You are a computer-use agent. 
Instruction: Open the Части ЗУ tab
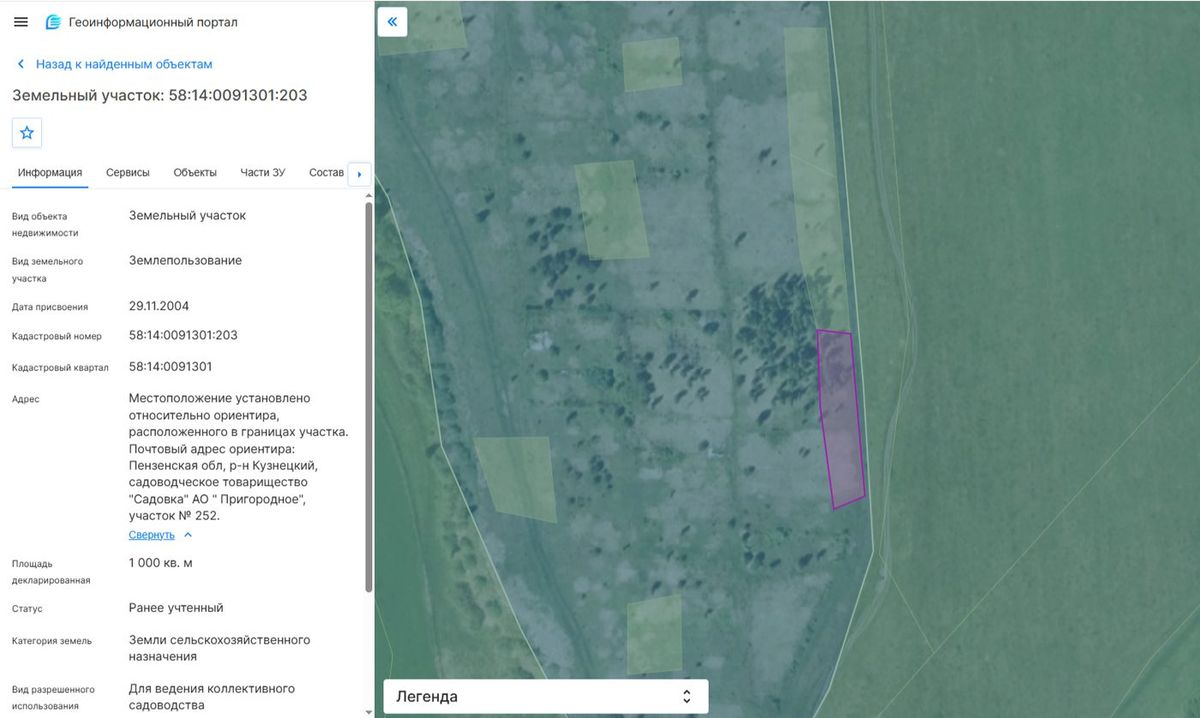263,172
